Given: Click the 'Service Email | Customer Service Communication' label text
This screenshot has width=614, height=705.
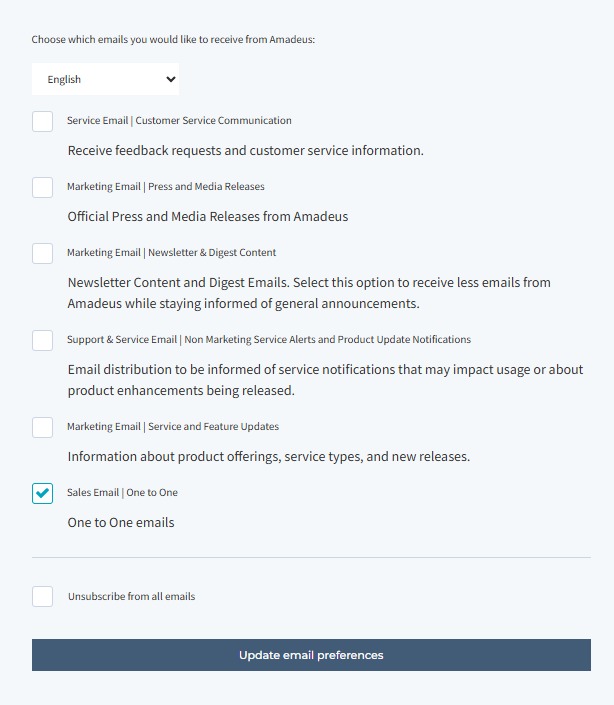Looking at the screenshot, I should (x=179, y=120).
